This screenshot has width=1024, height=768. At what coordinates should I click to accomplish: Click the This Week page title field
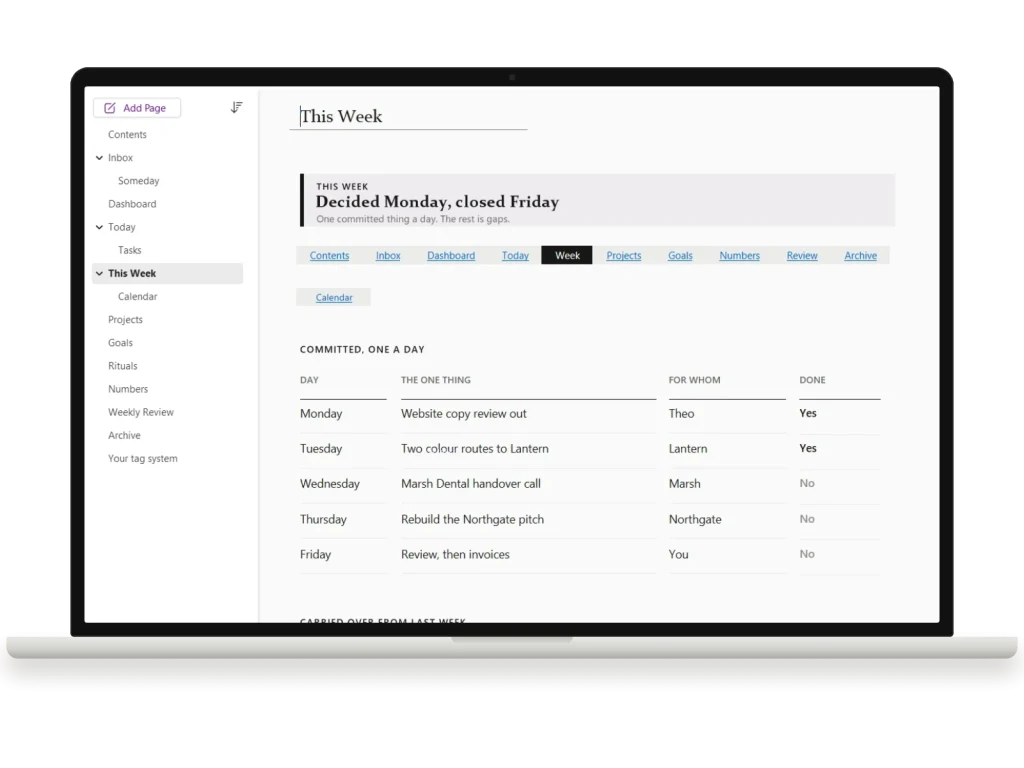pos(408,116)
